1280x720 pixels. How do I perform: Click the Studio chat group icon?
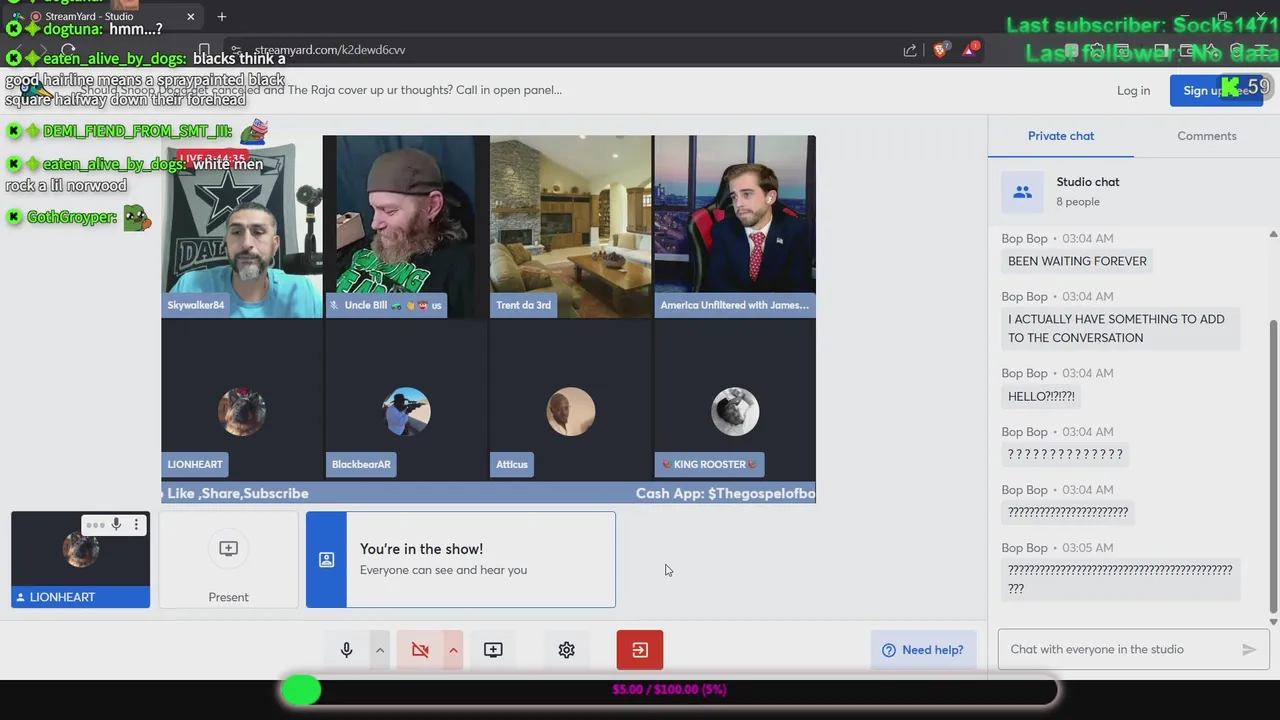coord(1022,192)
